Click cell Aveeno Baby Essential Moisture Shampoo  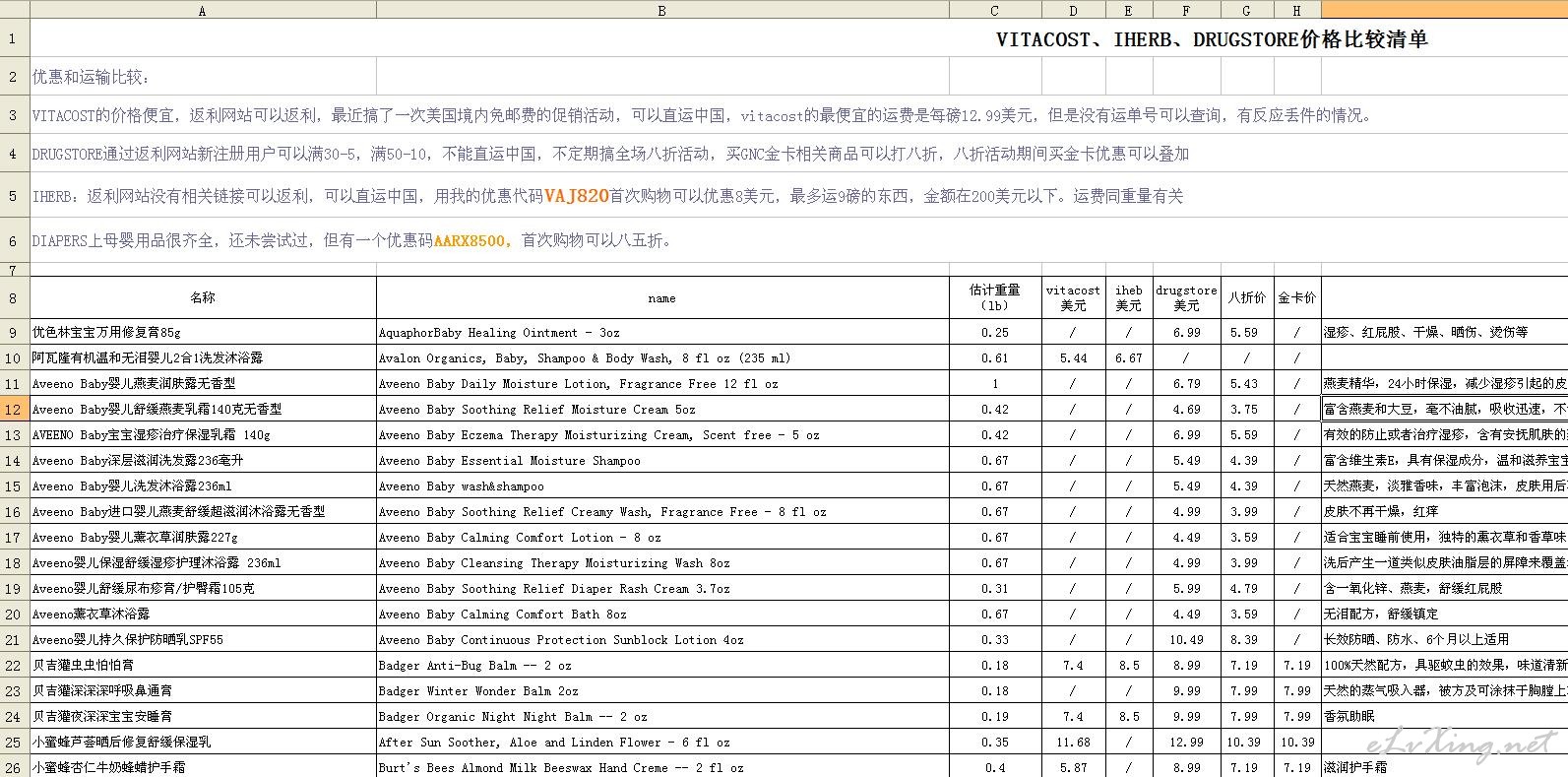click(662, 460)
